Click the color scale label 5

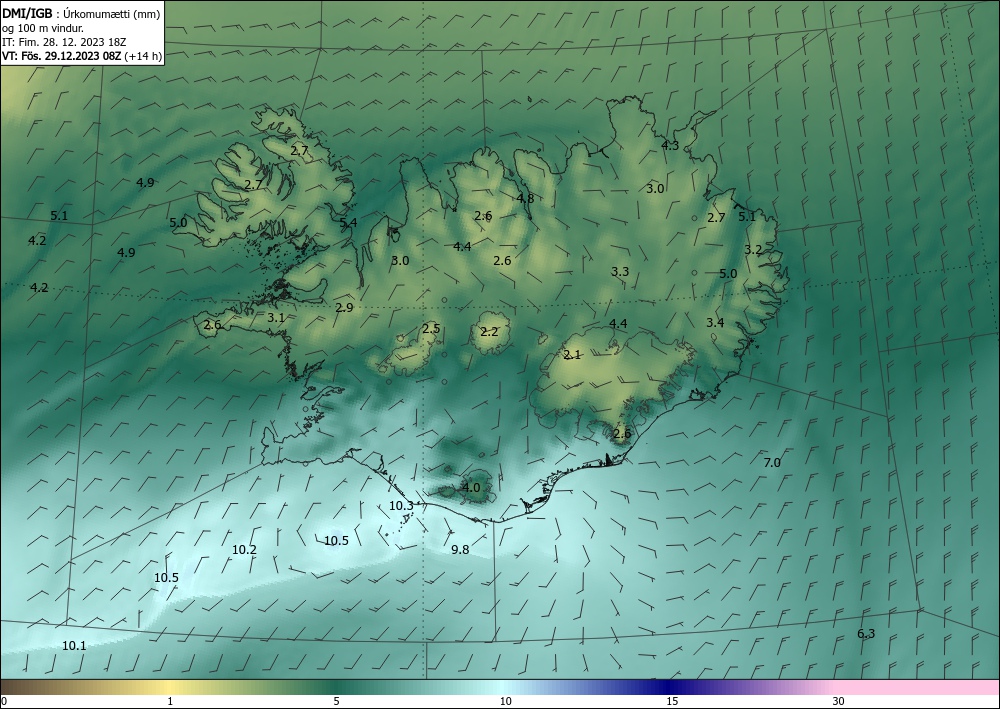pos(336,701)
